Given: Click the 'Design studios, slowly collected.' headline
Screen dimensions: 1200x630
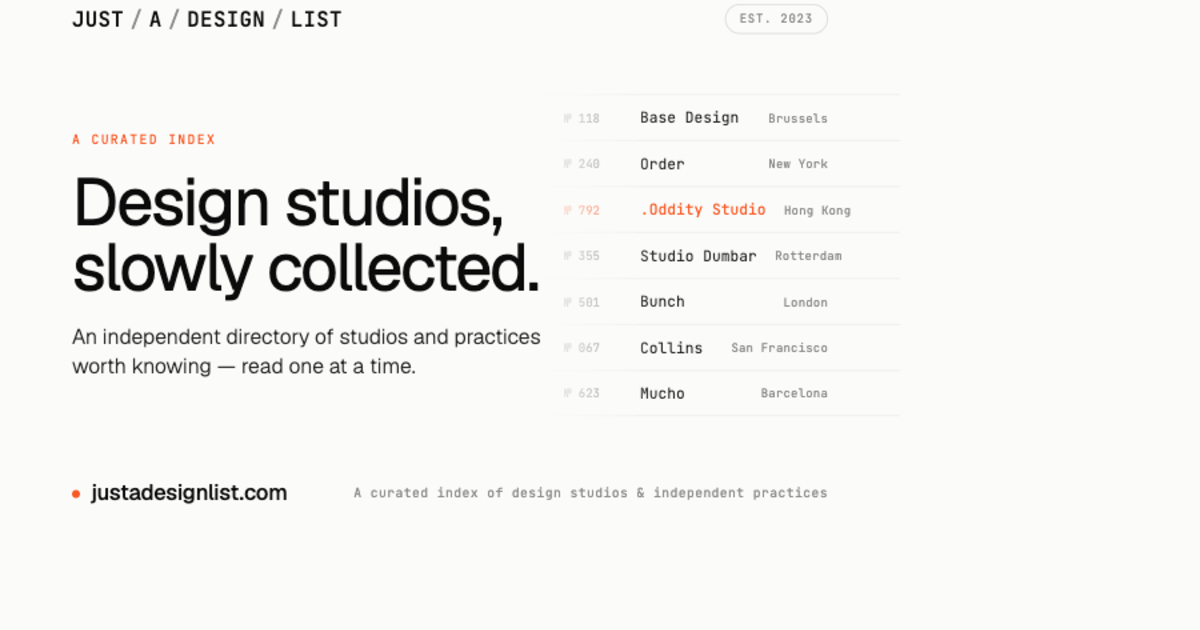Looking at the screenshot, I should pos(306,236).
